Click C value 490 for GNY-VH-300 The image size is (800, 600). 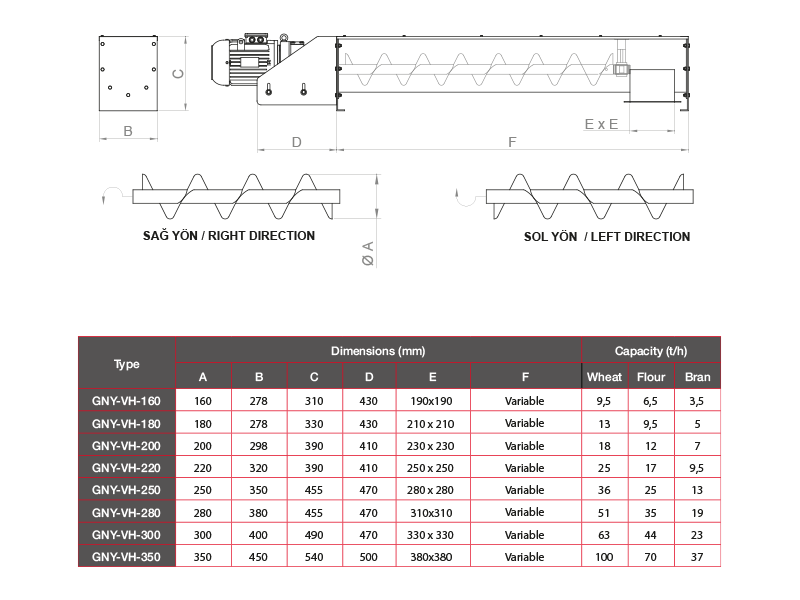314,534
